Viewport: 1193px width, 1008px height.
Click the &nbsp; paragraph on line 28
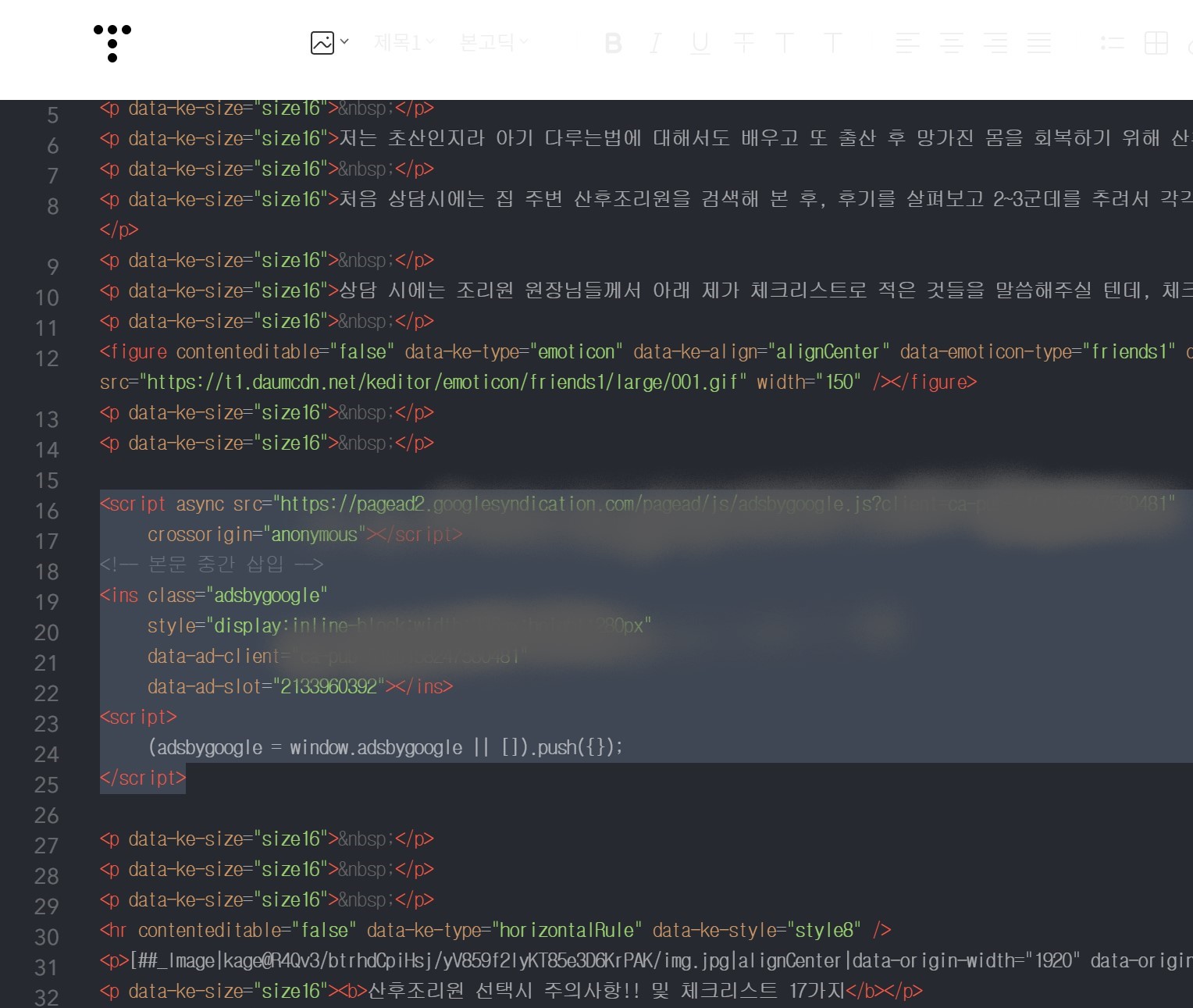[267, 870]
